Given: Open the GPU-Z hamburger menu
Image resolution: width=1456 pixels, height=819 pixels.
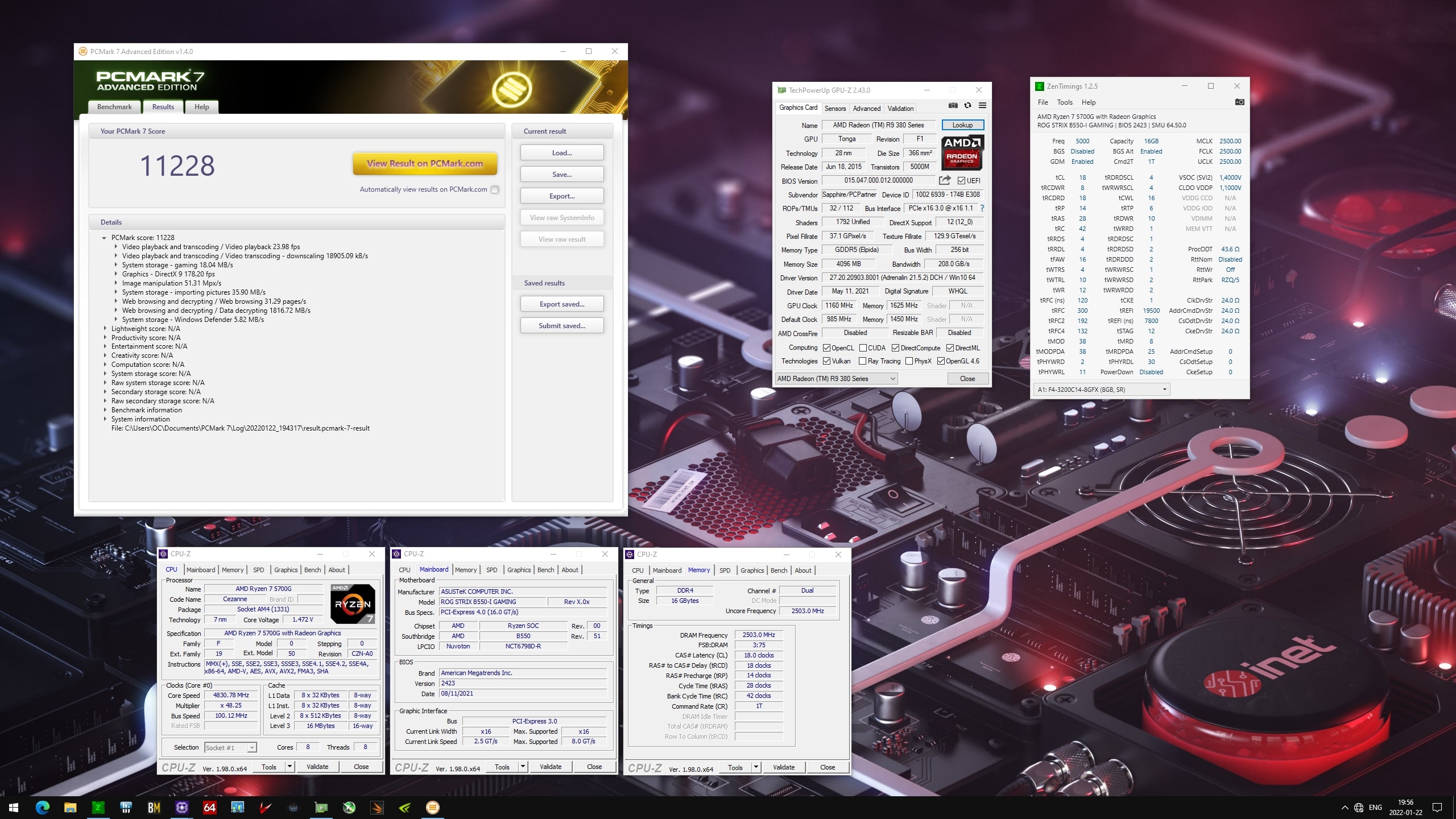Looking at the screenshot, I should tap(982, 105).
